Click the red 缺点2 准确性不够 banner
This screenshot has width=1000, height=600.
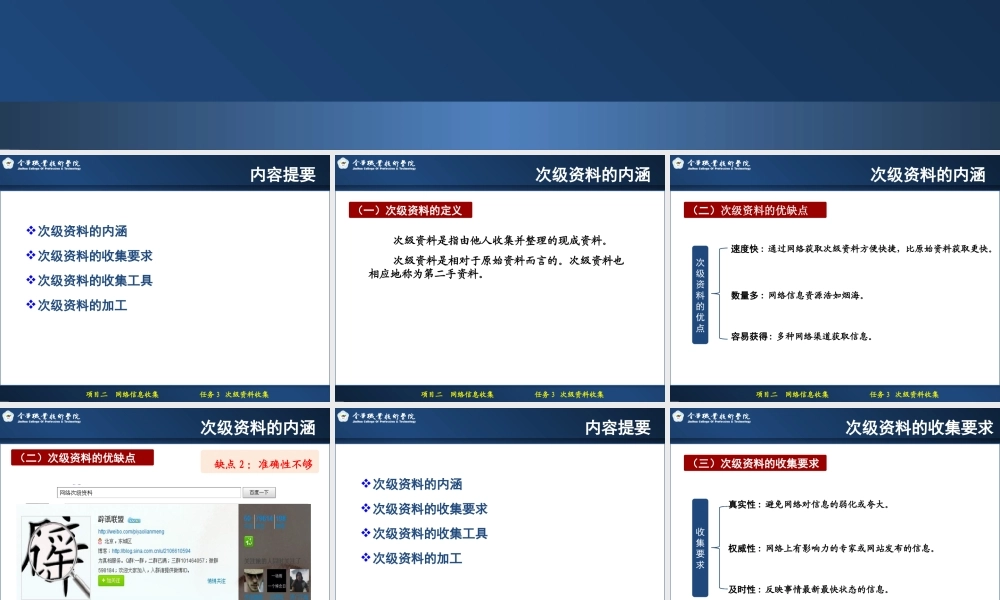pyautogui.click(x=262, y=461)
